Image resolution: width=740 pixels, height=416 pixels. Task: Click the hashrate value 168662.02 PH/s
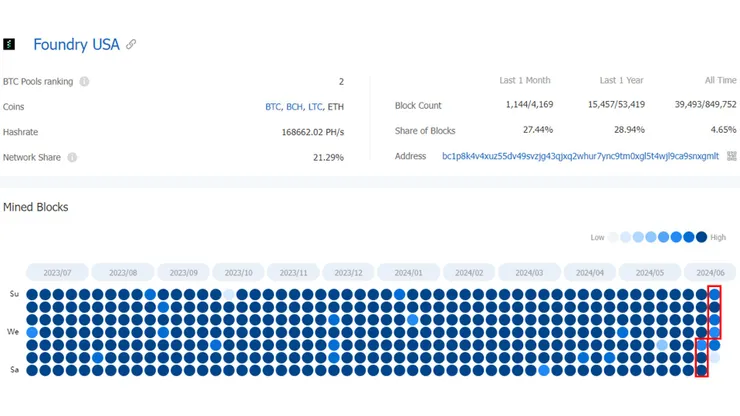click(313, 132)
